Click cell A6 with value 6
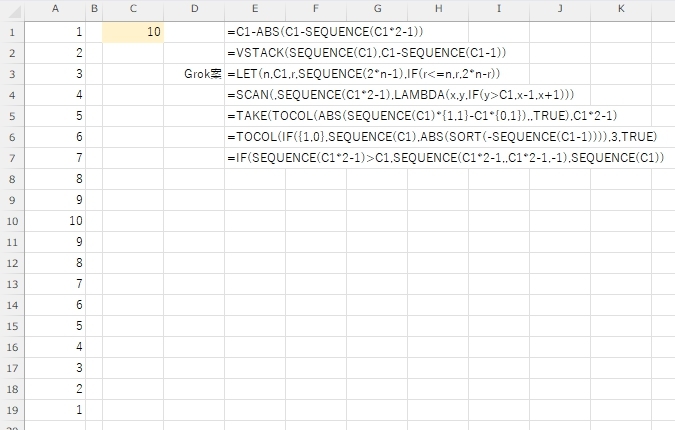Image resolution: width=675 pixels, height=430 pixels. (x=55, y=137)
